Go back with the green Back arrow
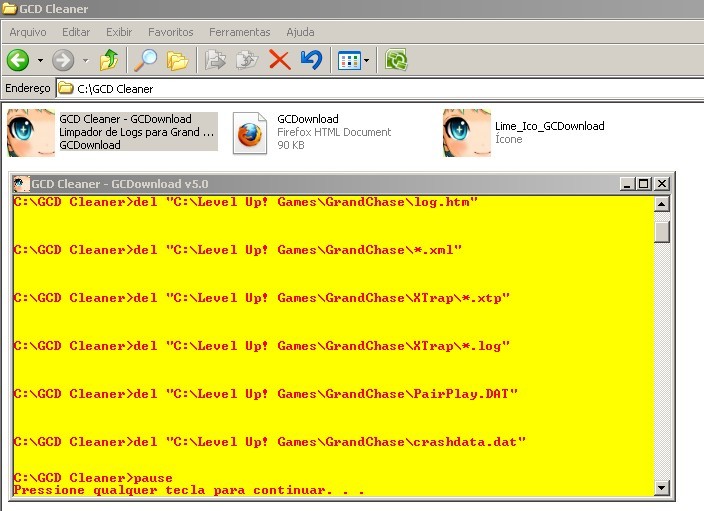This screenshot has height=511, width=704. pos(18,60)
